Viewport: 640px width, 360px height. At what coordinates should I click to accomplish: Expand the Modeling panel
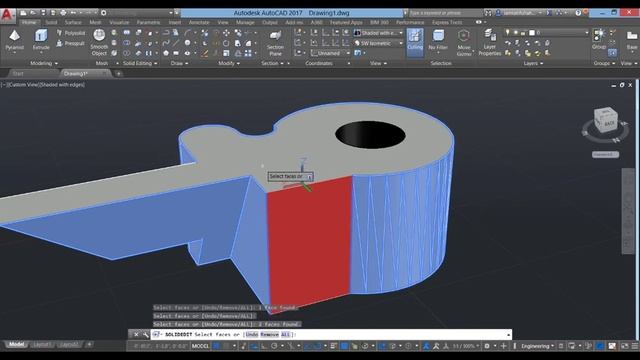44,63
